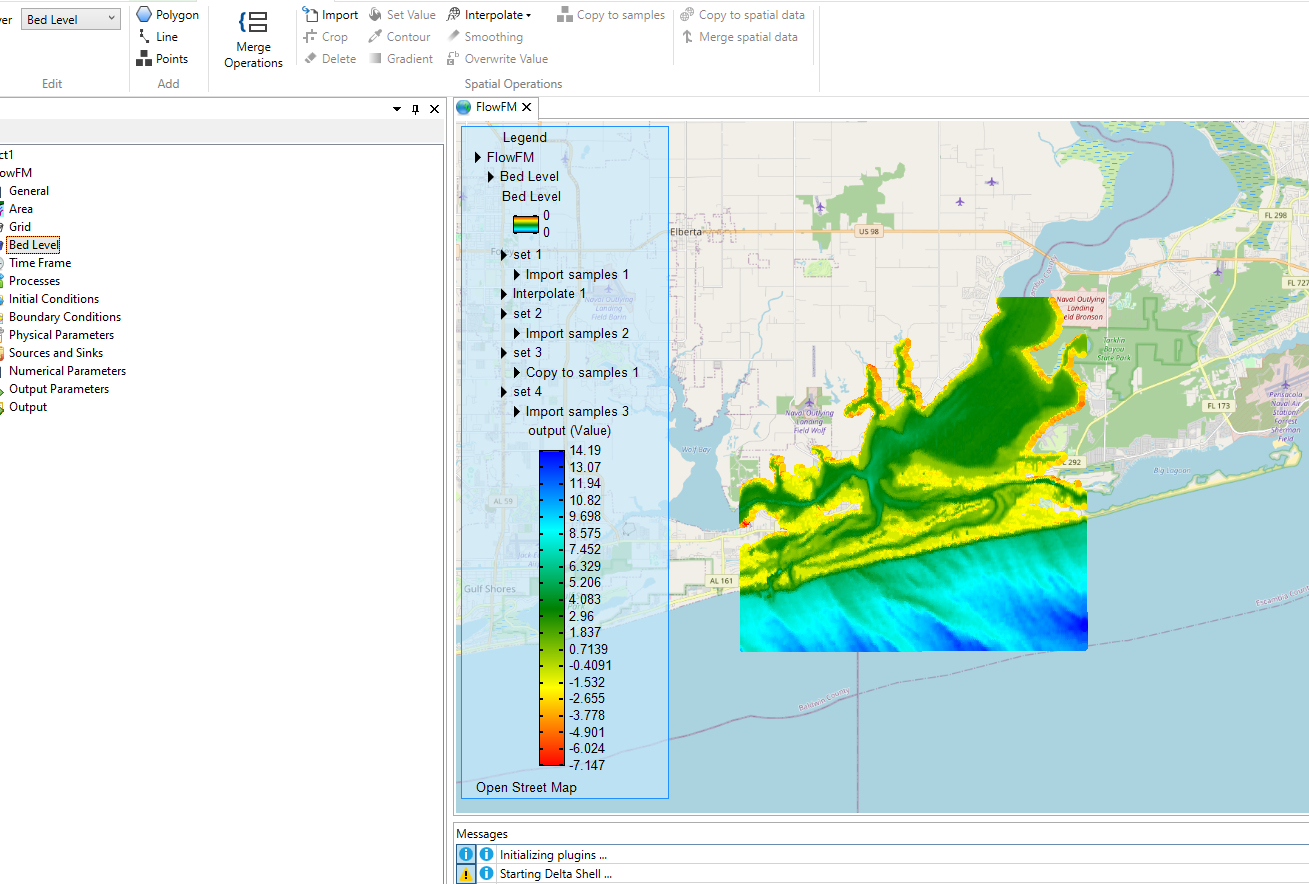Screen dimensions: 1309x884
Task: Open Merge Operations
Action: pos(253,39)
